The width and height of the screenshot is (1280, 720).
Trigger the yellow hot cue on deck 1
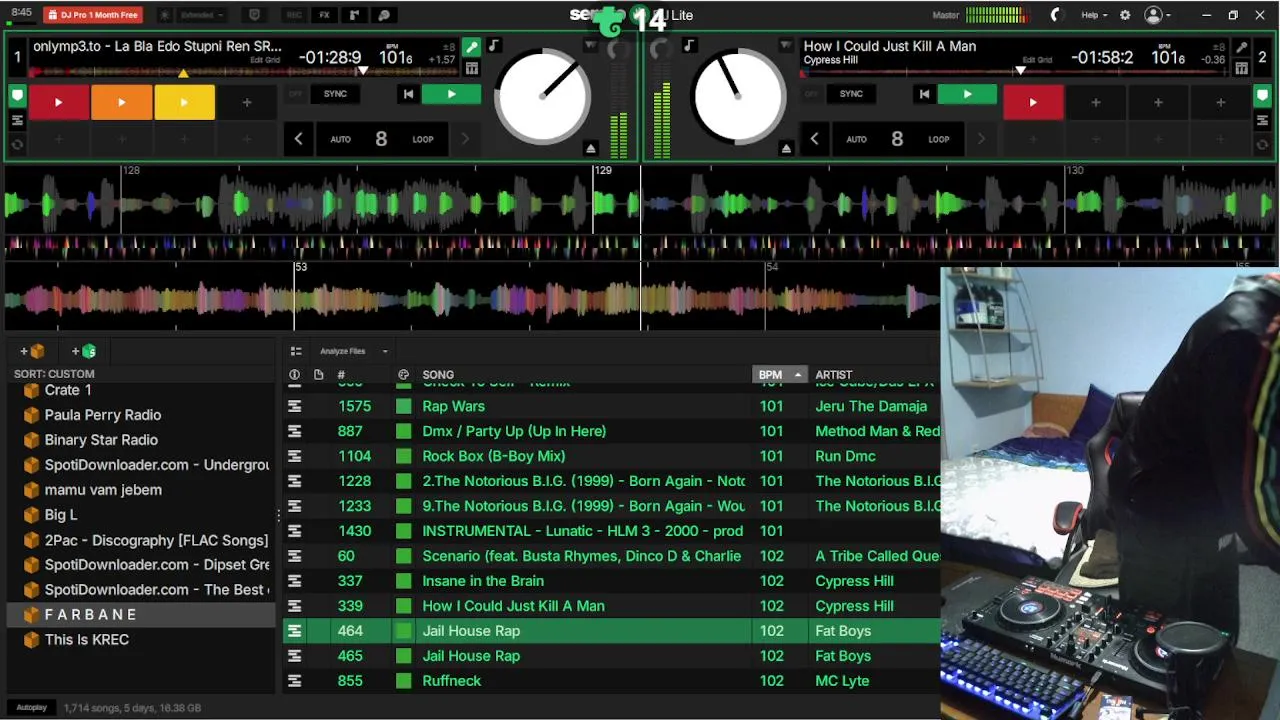click(x=184, y=102)
